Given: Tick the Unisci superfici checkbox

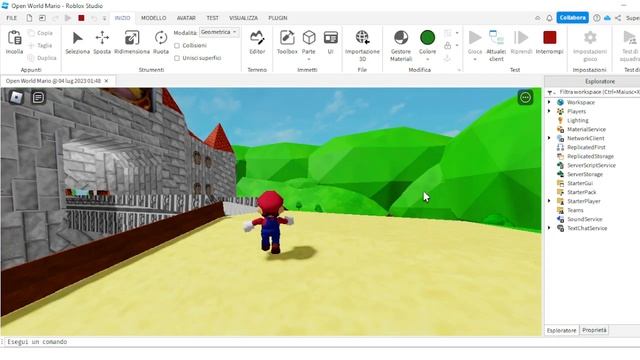Looking at the screenshot, I should (177, 58).
